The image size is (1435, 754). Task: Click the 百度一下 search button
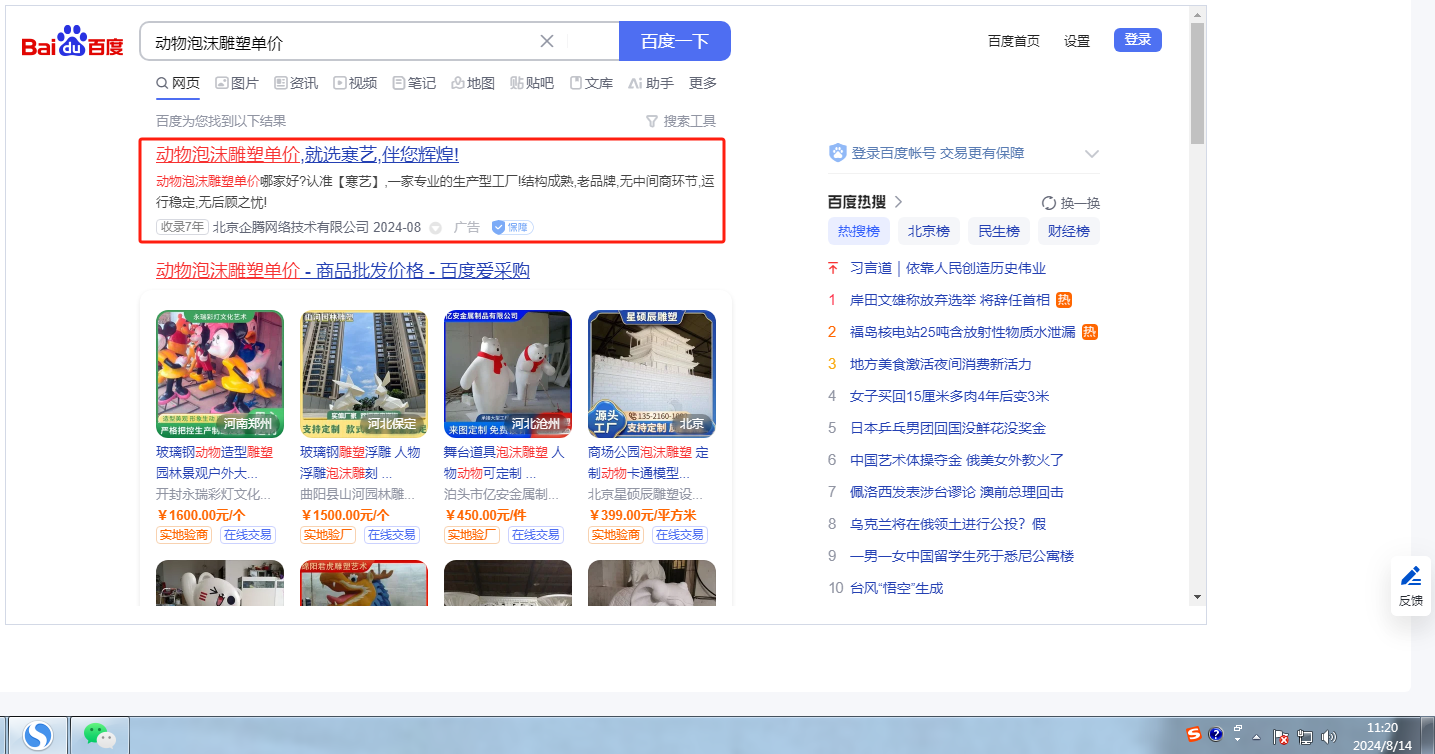pyautogui.click(x=675, y=41)
